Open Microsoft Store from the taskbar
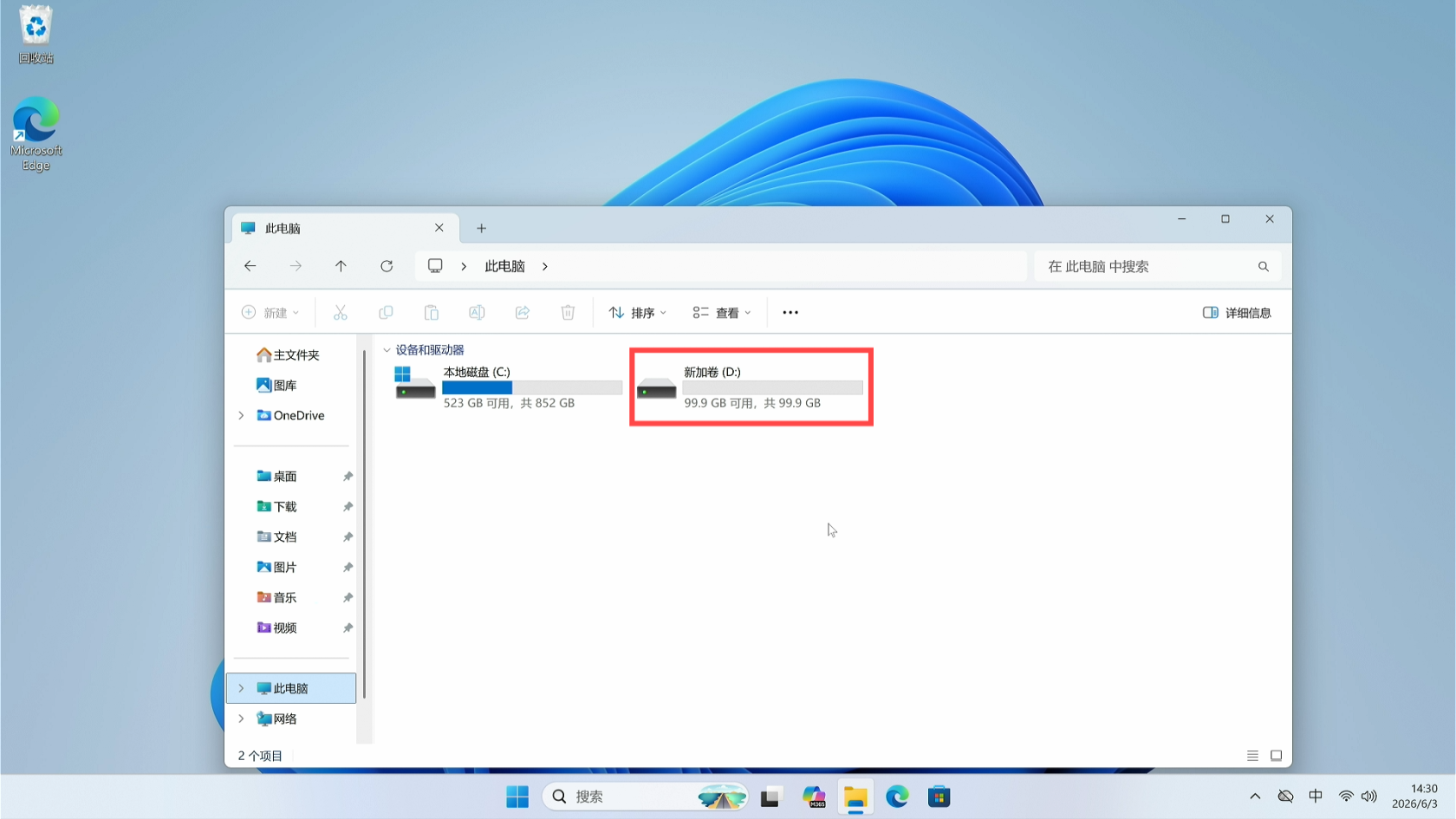The image size is (1456, 819). [939, 796]
